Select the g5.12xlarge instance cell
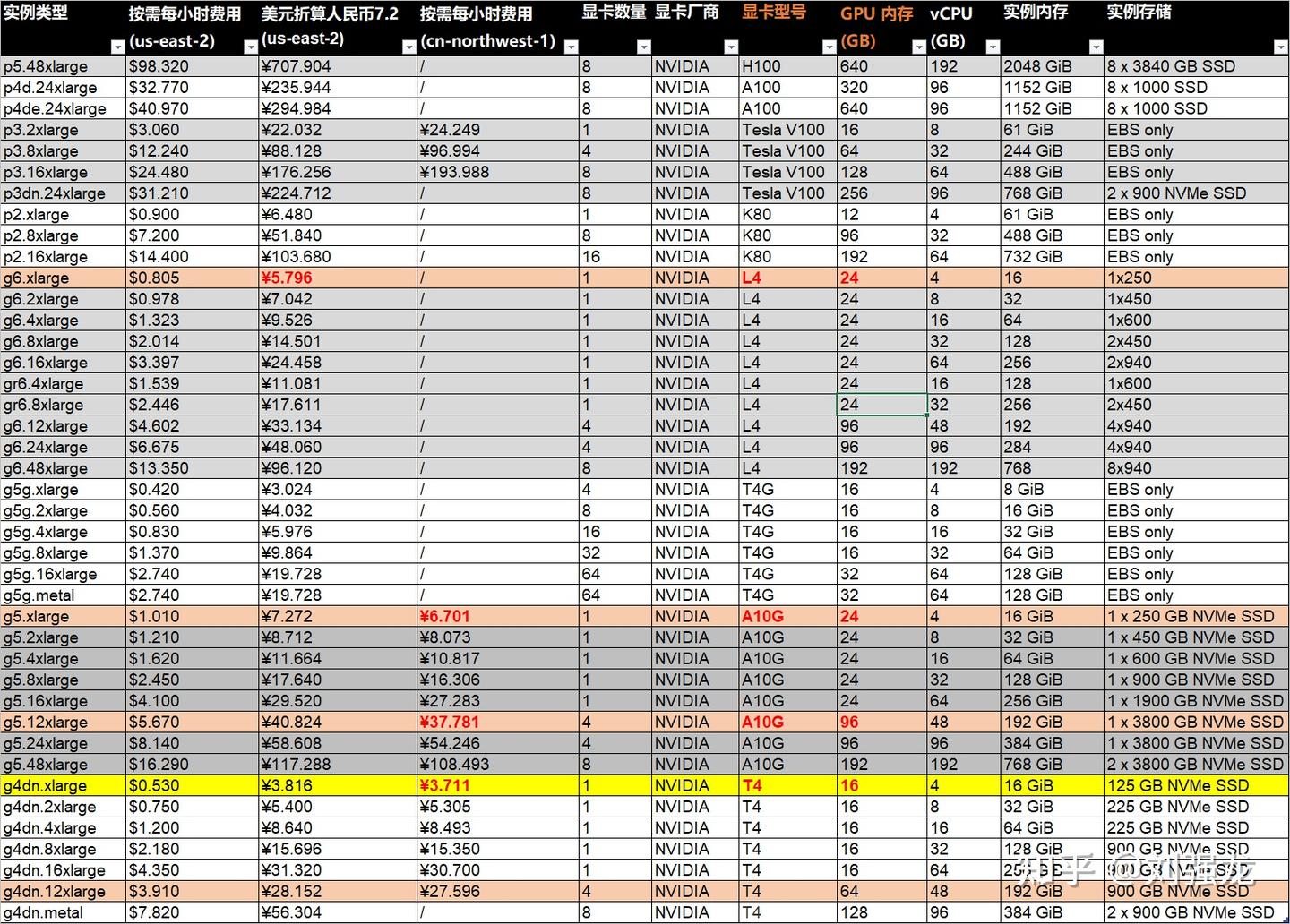1290x924 pixels. click(64, 723)
